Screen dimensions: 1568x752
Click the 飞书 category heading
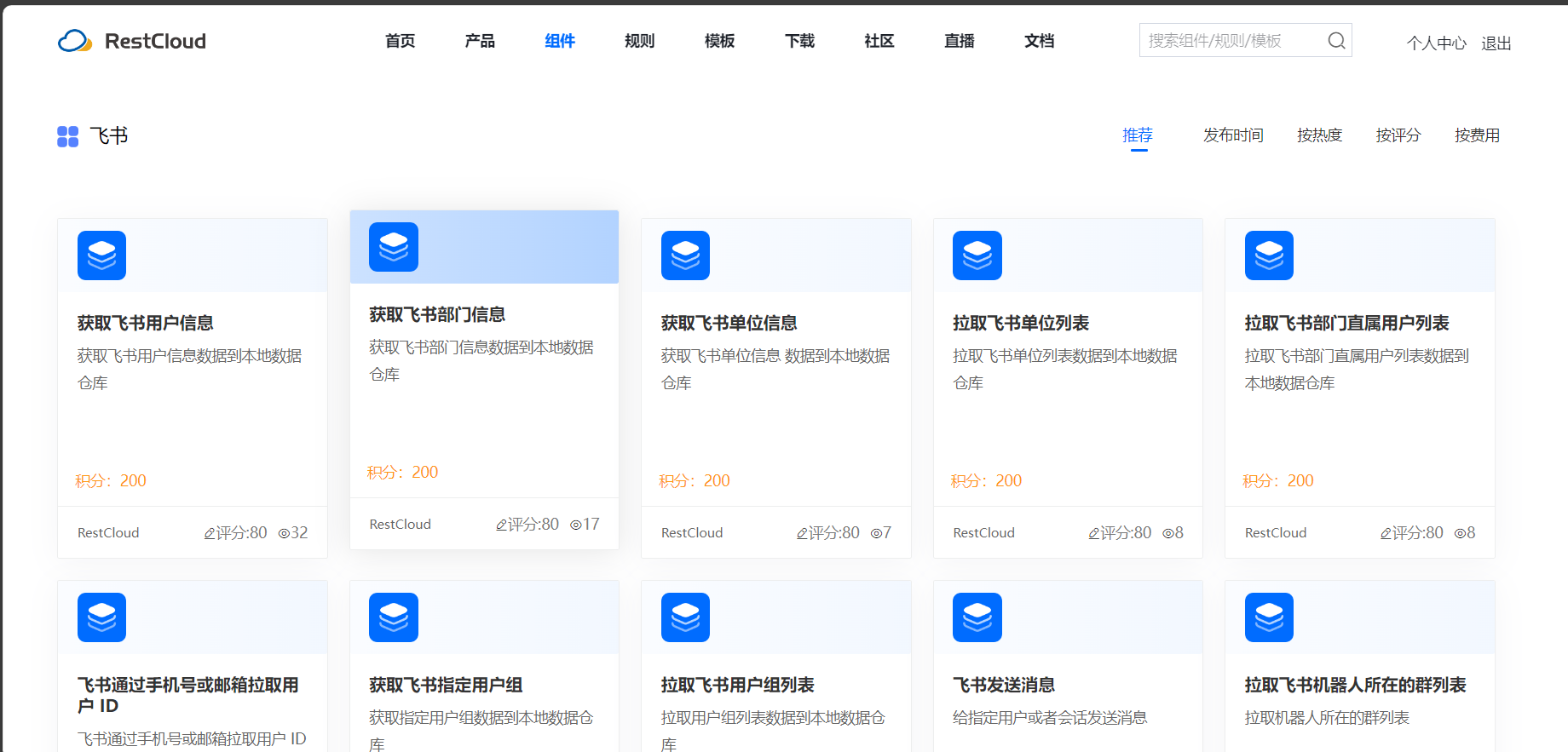(109, 136)
